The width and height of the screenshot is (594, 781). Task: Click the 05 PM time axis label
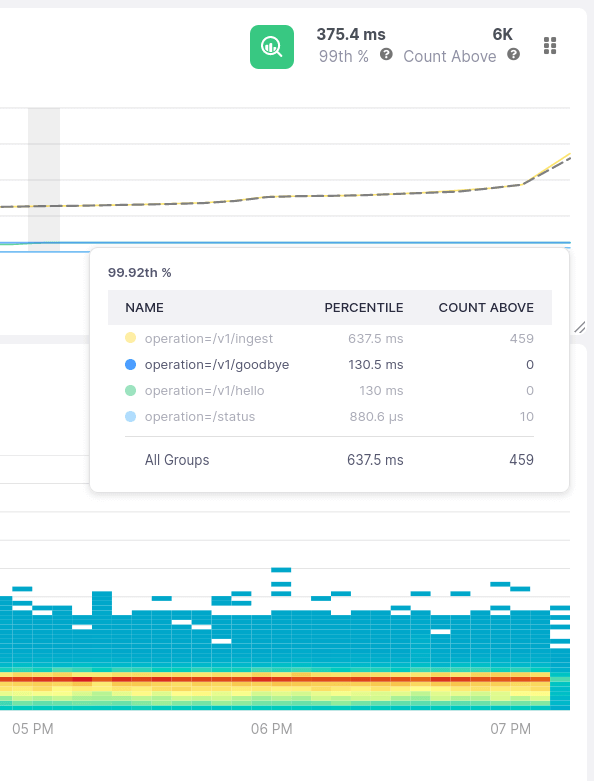pyautogui.click(x=33, y=729)
